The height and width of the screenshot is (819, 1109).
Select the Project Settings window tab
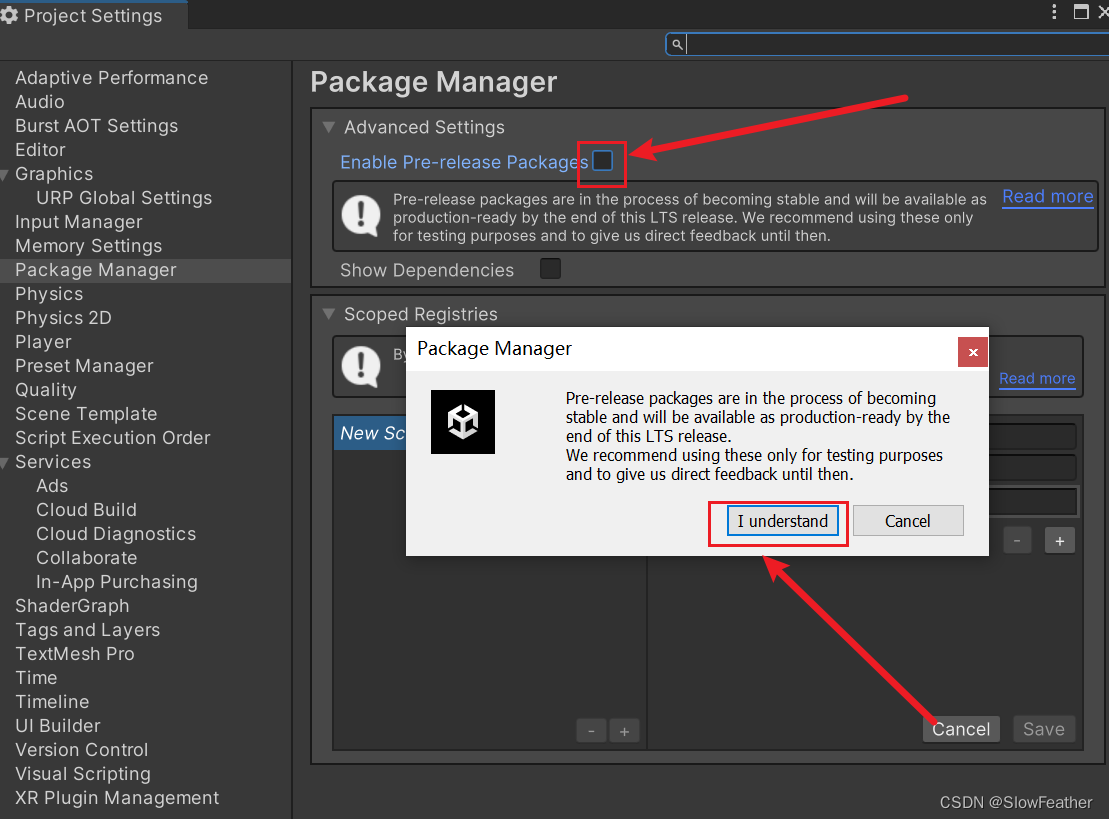[93, 15]
